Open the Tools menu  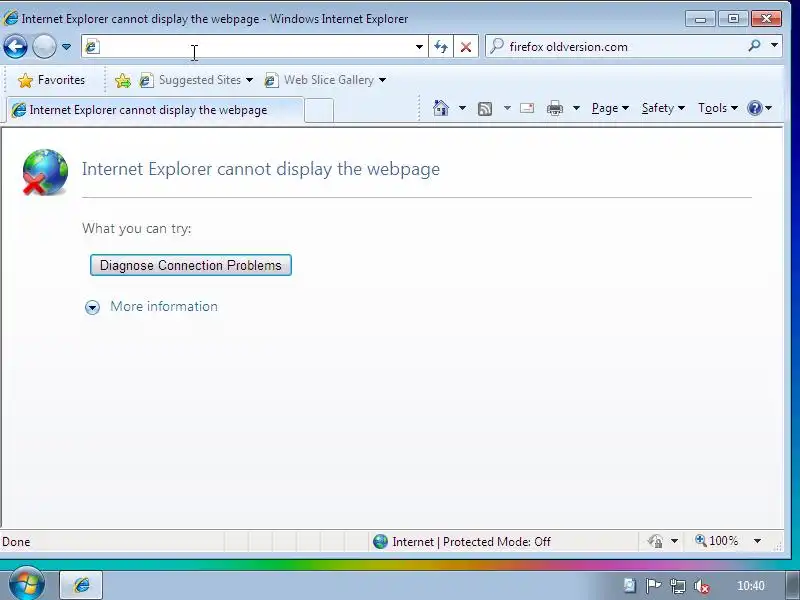718,108
